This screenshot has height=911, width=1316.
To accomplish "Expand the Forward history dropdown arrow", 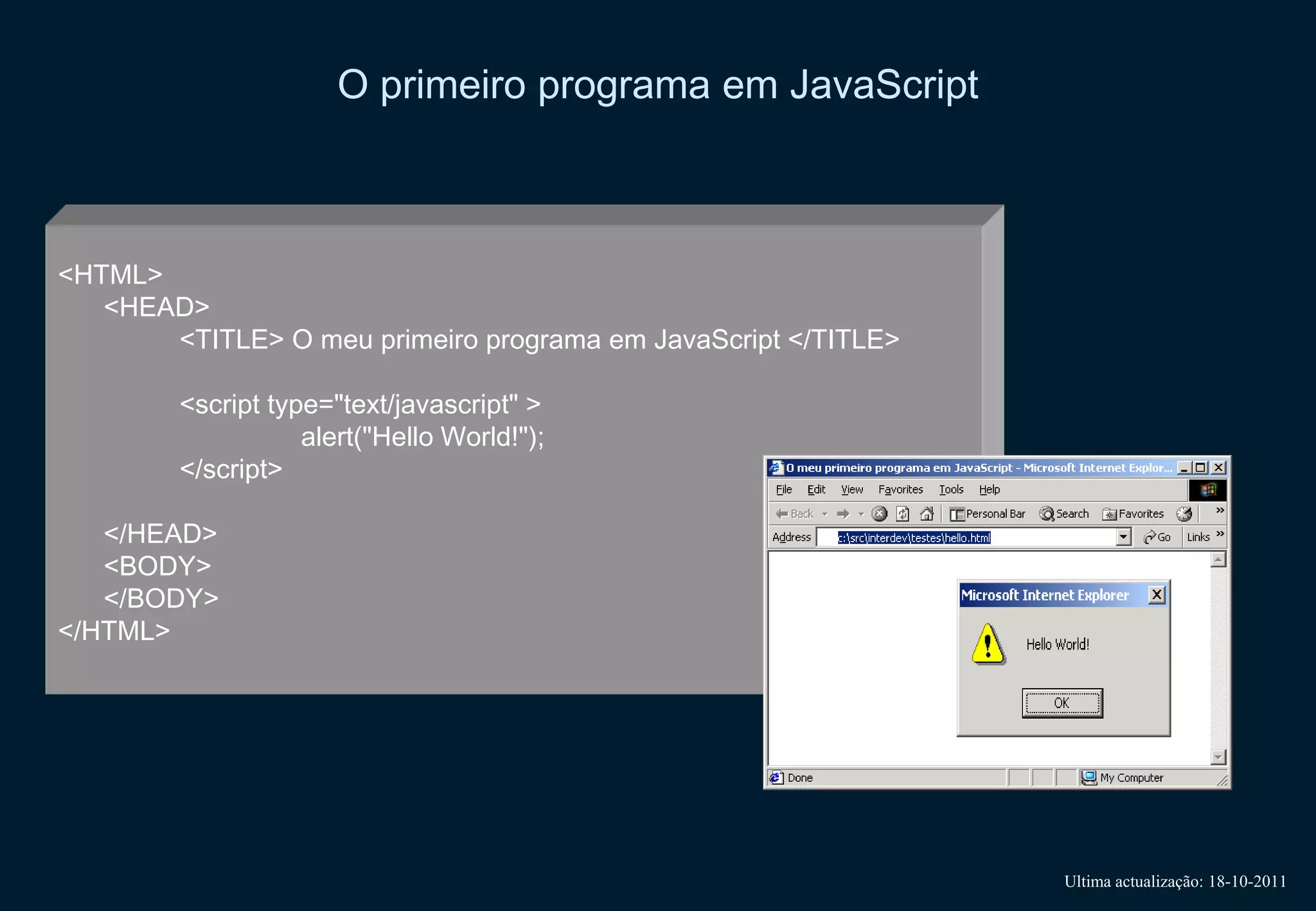I will (861, 514).
